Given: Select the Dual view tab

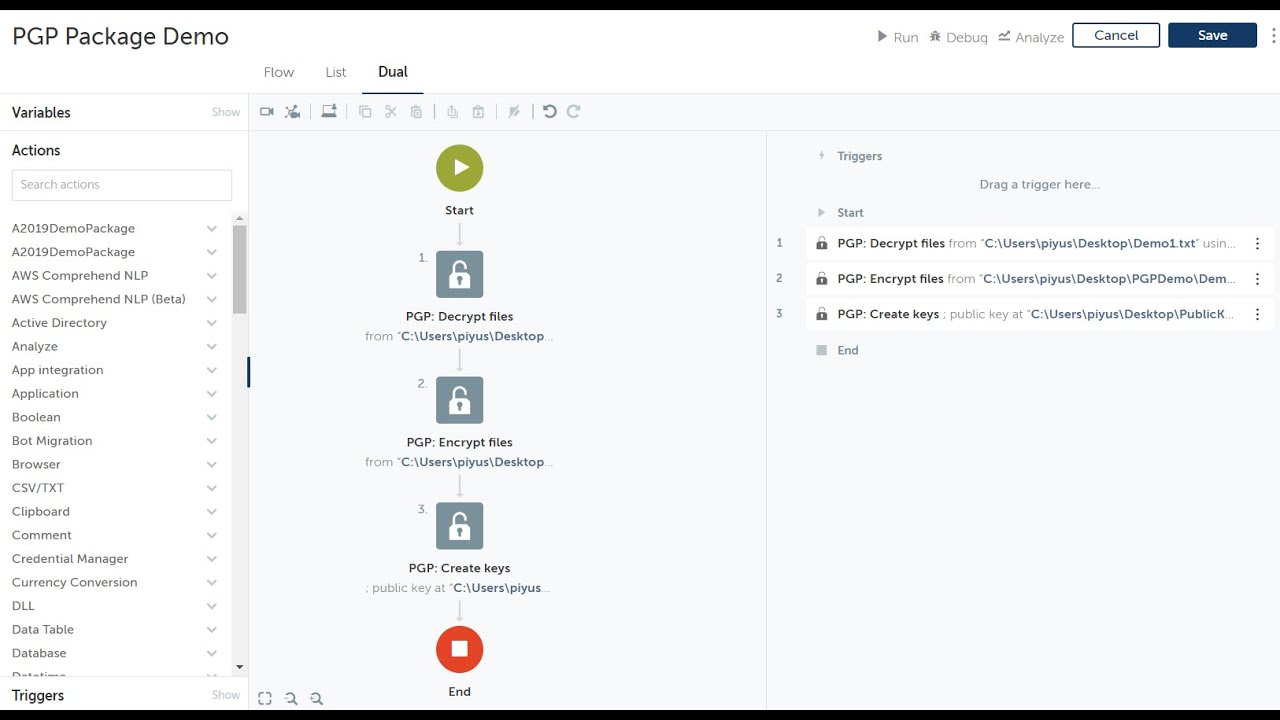Looking at the screenshot, I should pyautogui.click(x=392, y=72).
